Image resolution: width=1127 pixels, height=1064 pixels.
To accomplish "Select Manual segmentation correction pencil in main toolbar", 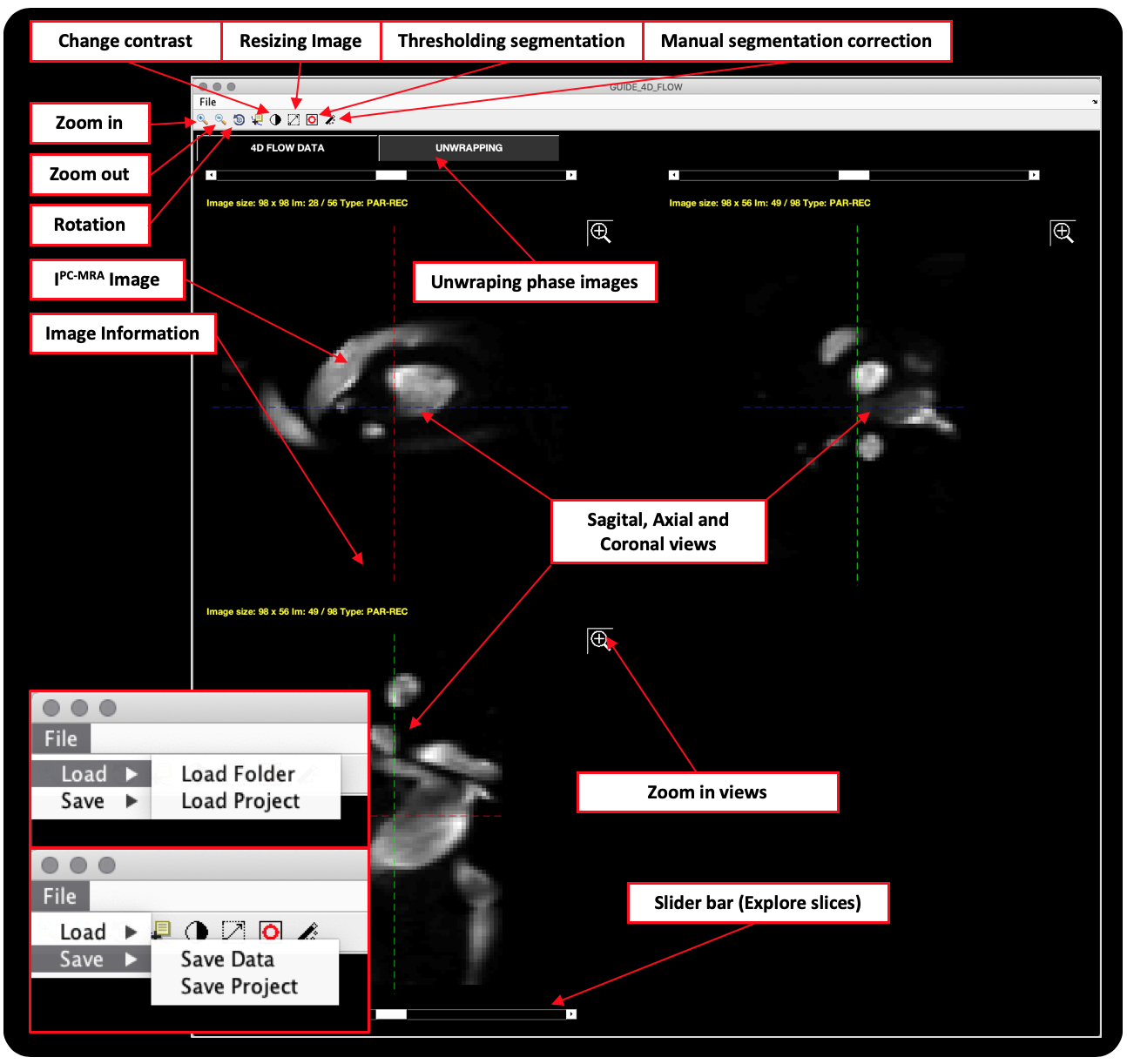I will point(330,119).
